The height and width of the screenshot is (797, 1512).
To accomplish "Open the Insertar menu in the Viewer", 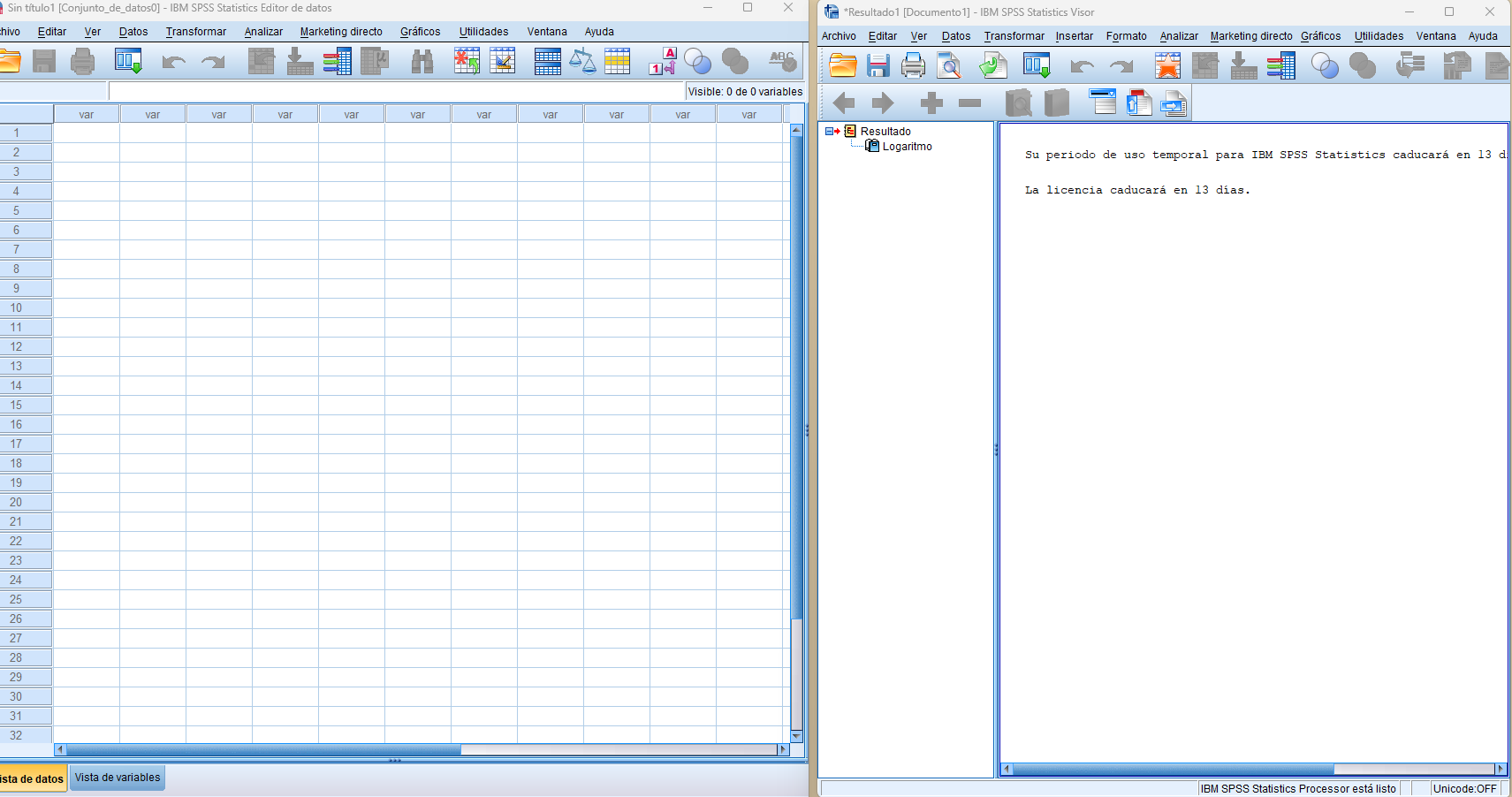I will (x=1074, y=36).
